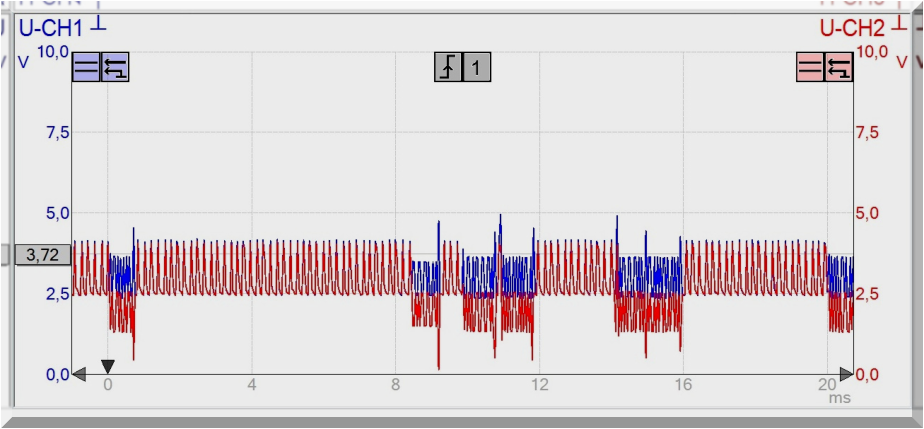
Task: Click the 3,72 trigger level marker
Action: [x=42, y=255]
